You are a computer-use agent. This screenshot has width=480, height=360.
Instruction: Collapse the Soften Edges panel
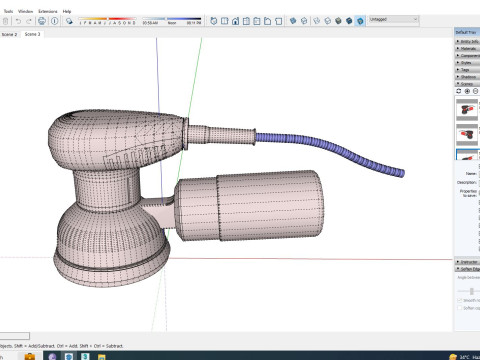(468, 269)
